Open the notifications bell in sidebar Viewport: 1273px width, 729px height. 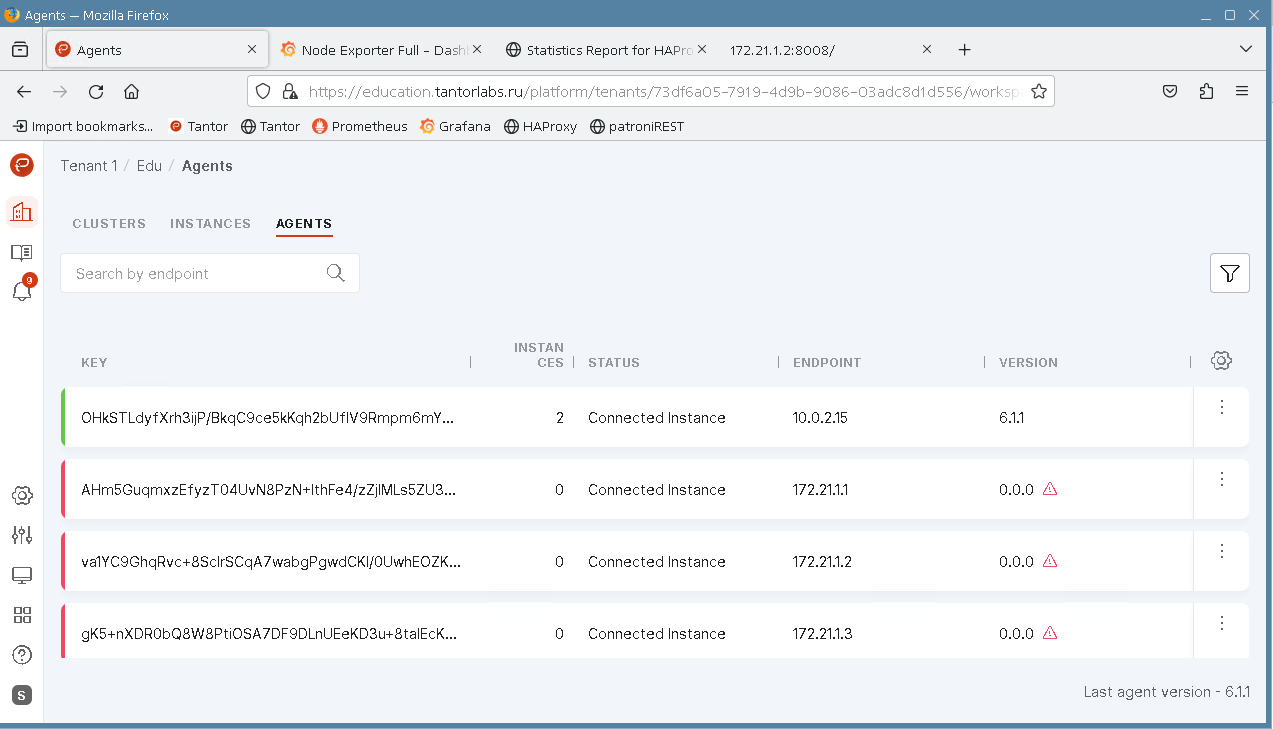21,291
